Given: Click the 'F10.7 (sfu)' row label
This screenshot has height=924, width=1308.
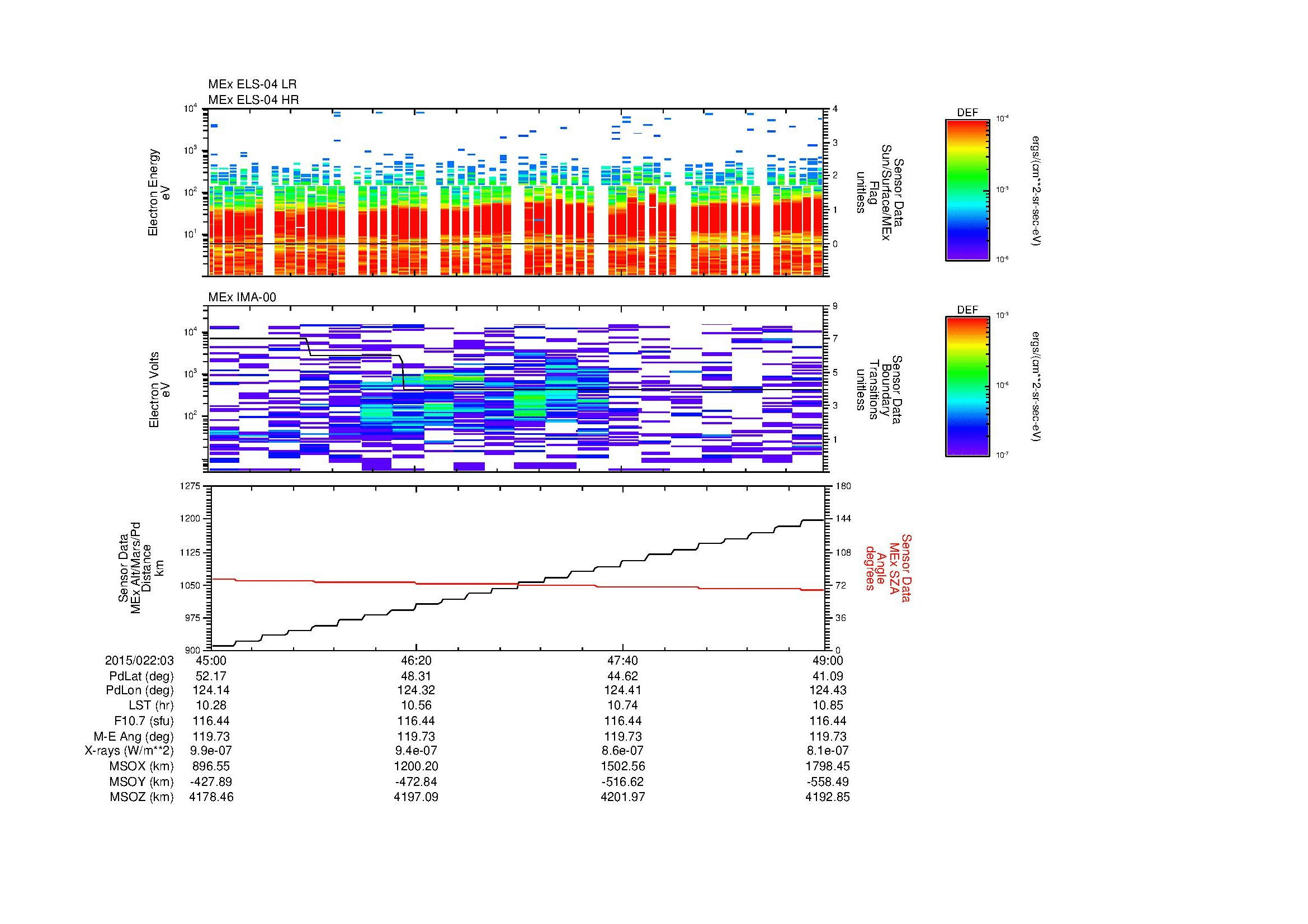Looking at the screenshot, I should point(144,721).
